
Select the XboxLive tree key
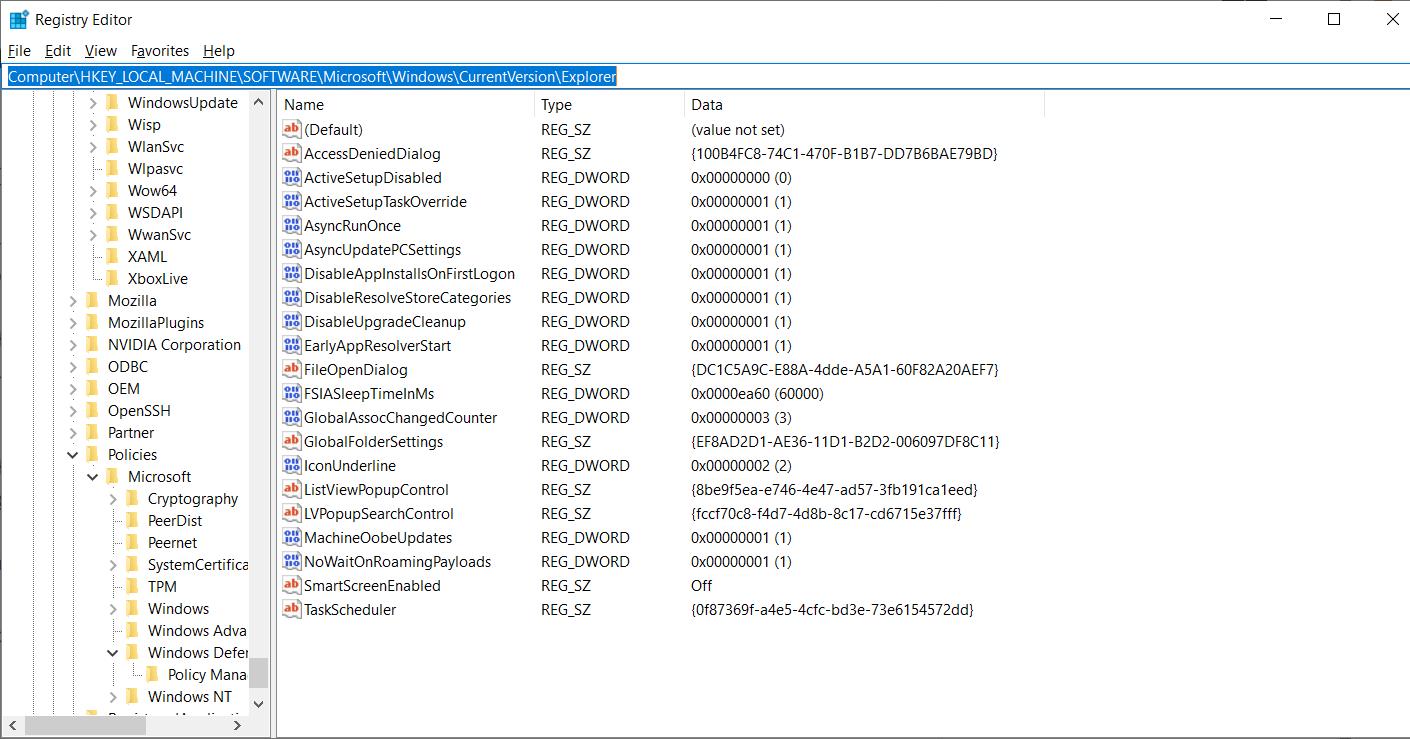point(158,278)
